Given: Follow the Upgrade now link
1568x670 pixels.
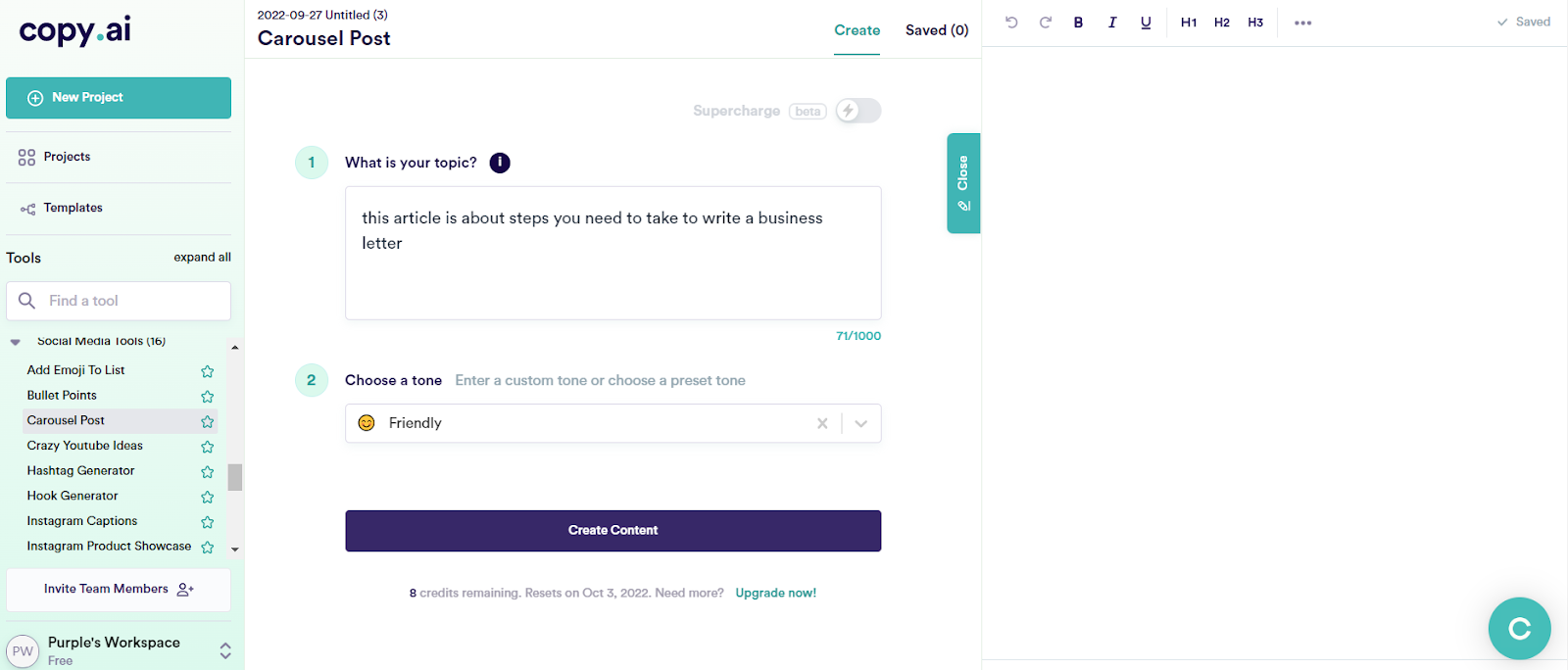Looking at the screenshot, I should (775, 593).
